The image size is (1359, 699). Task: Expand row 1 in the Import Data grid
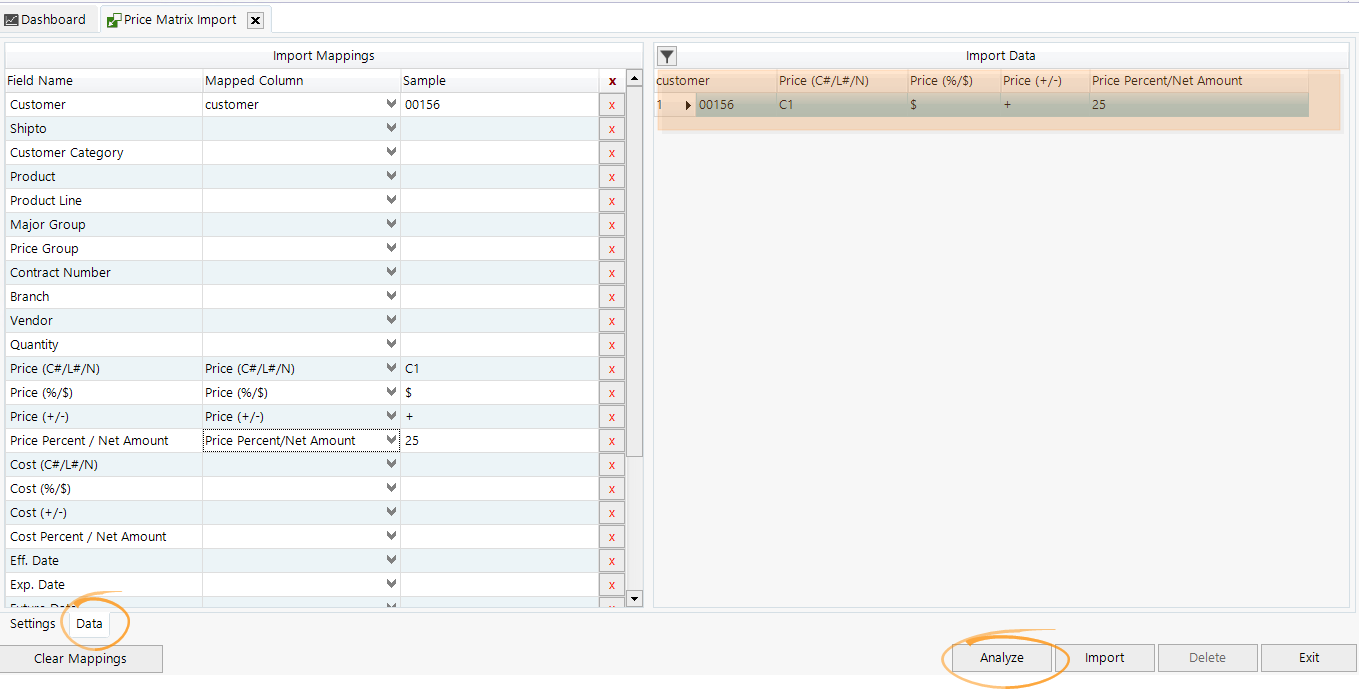point(686,104)
